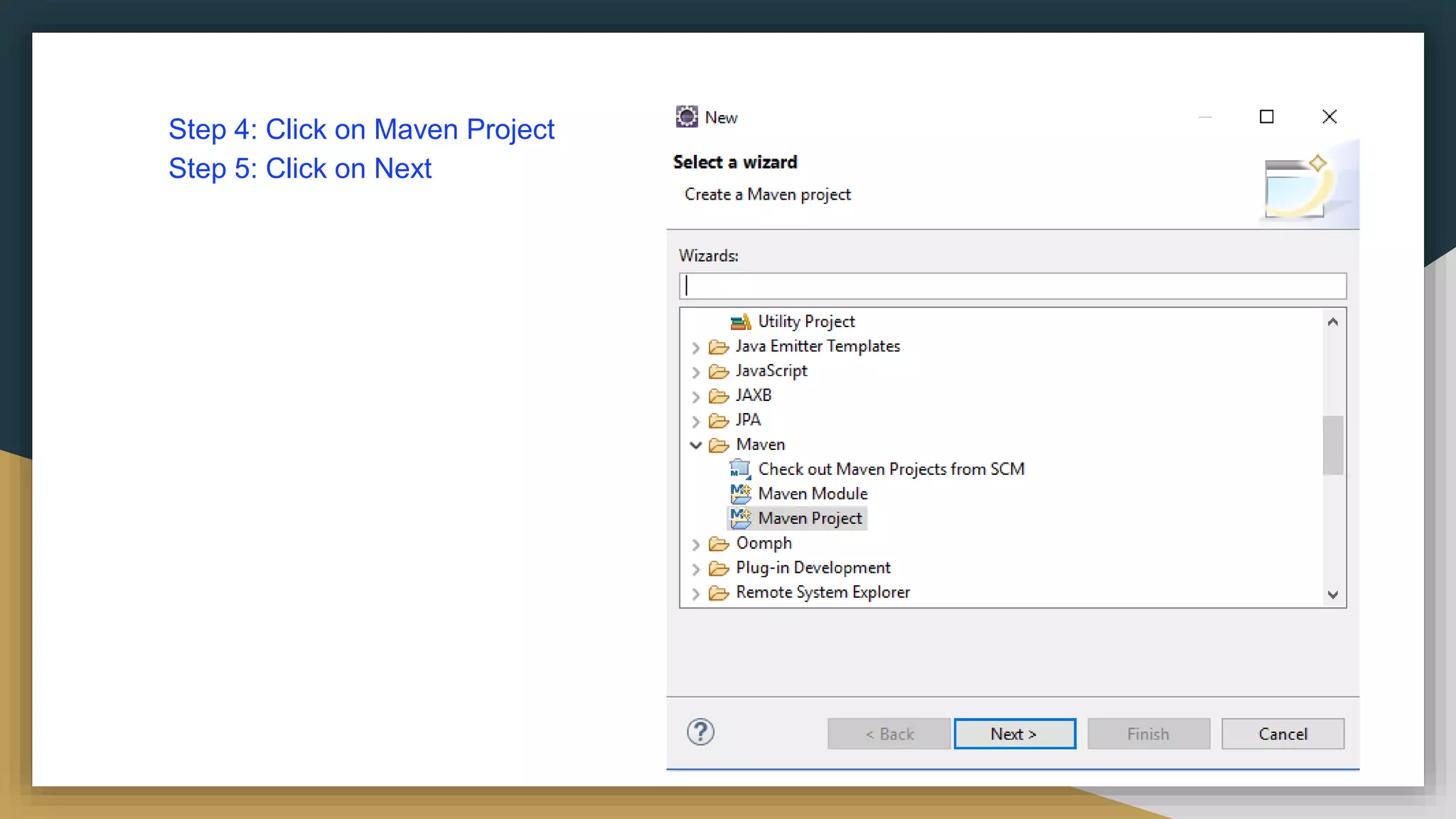Viewport: 1456px width, 819px height.
Task: Click the Wizards filter text field
Action: point(1012,286)
